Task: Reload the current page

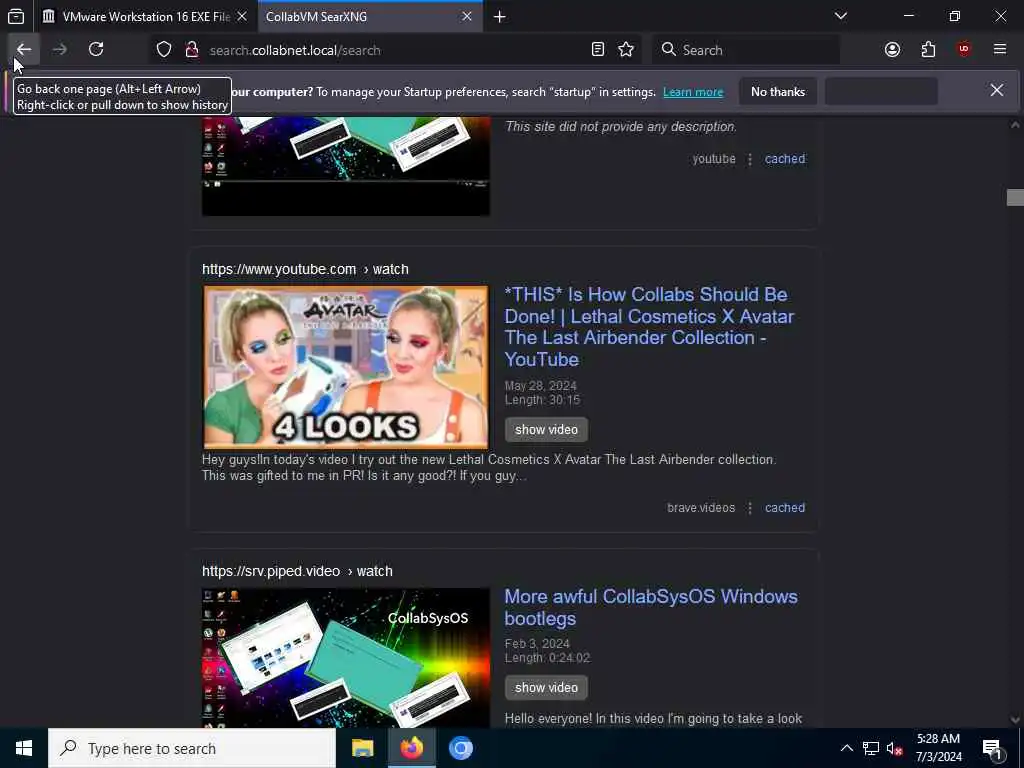Action: 96,50
